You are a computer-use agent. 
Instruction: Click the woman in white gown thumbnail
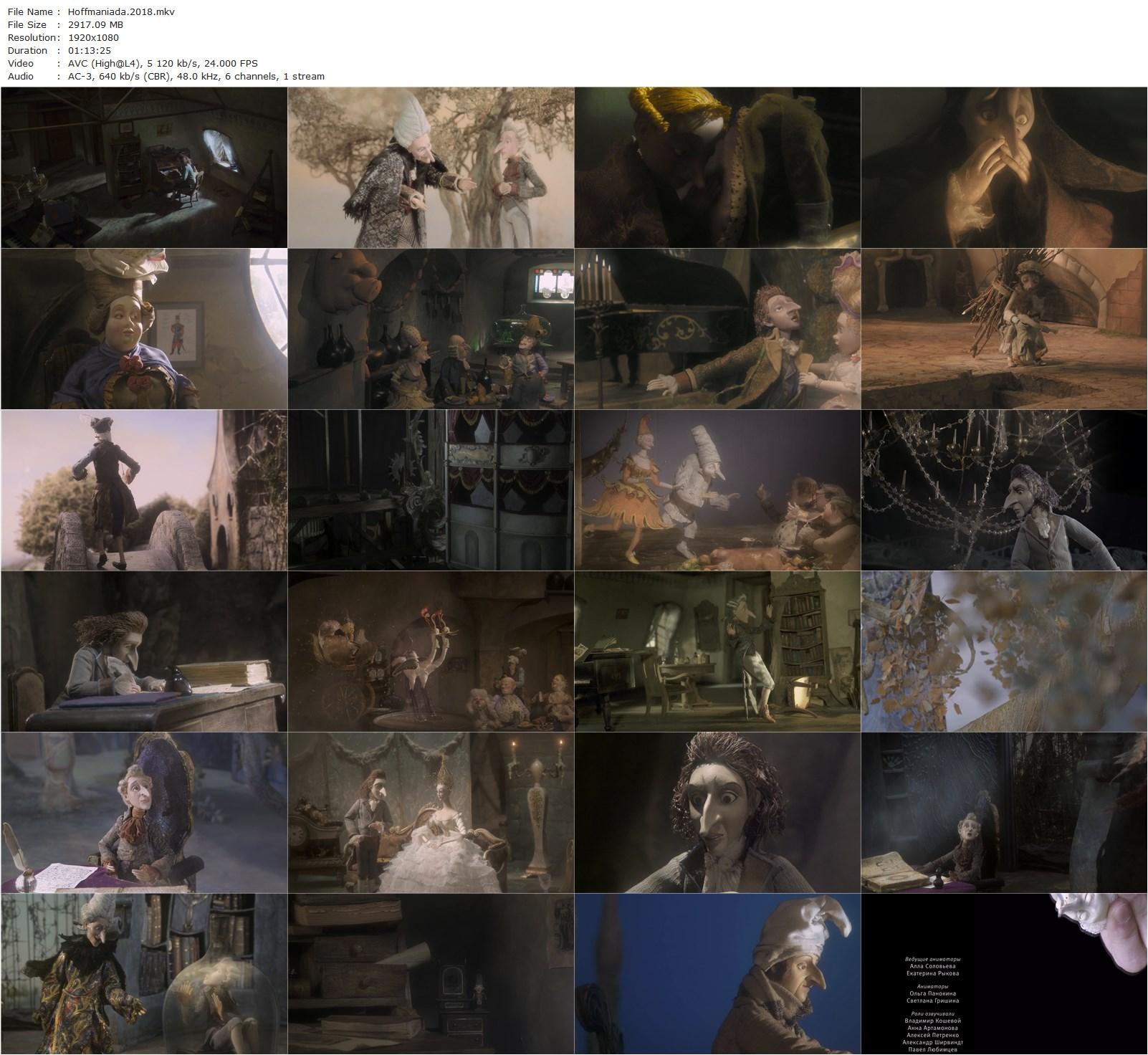tap(431, 813)
